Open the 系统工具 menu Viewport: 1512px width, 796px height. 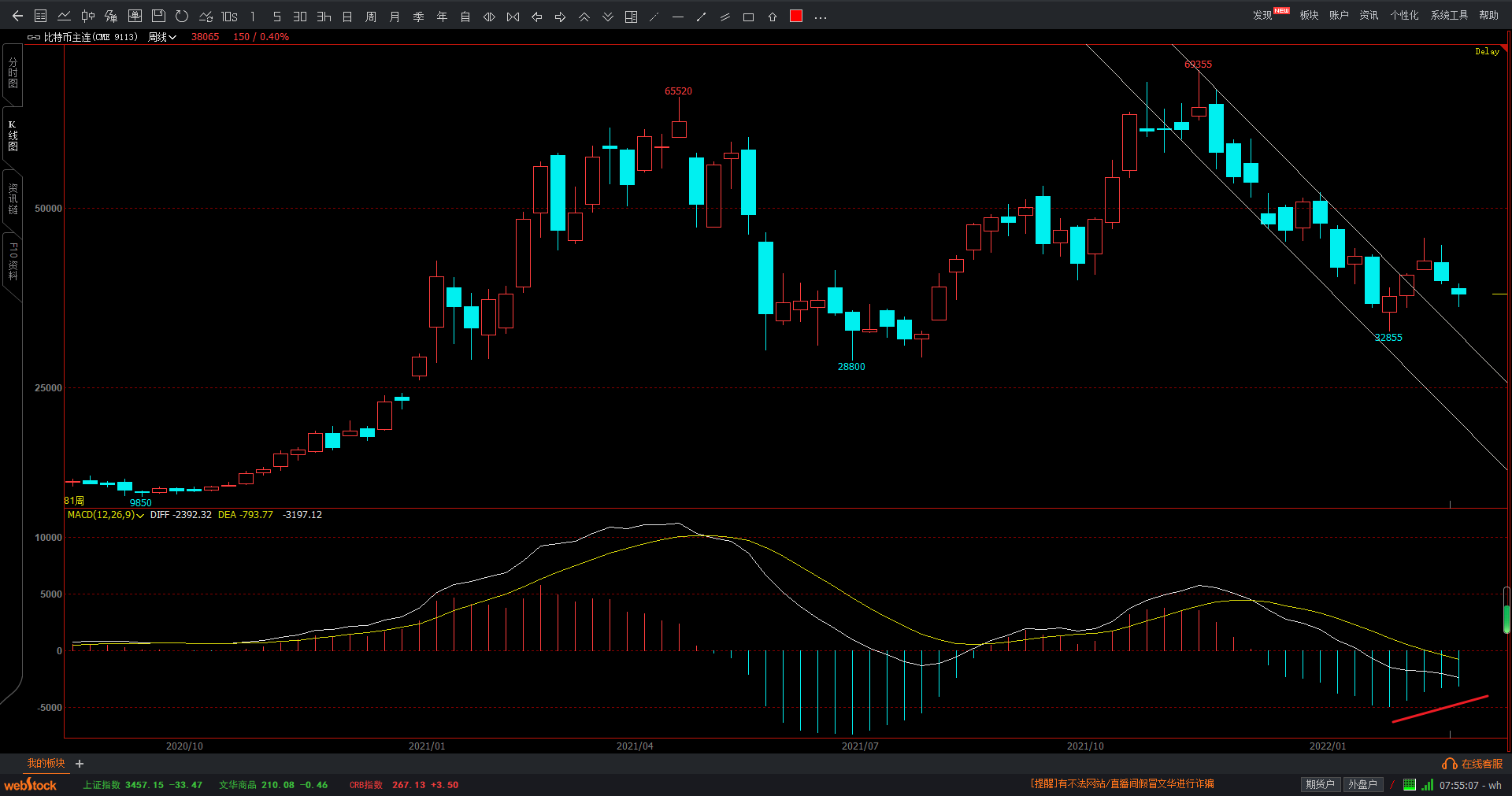click(1449, 15)
